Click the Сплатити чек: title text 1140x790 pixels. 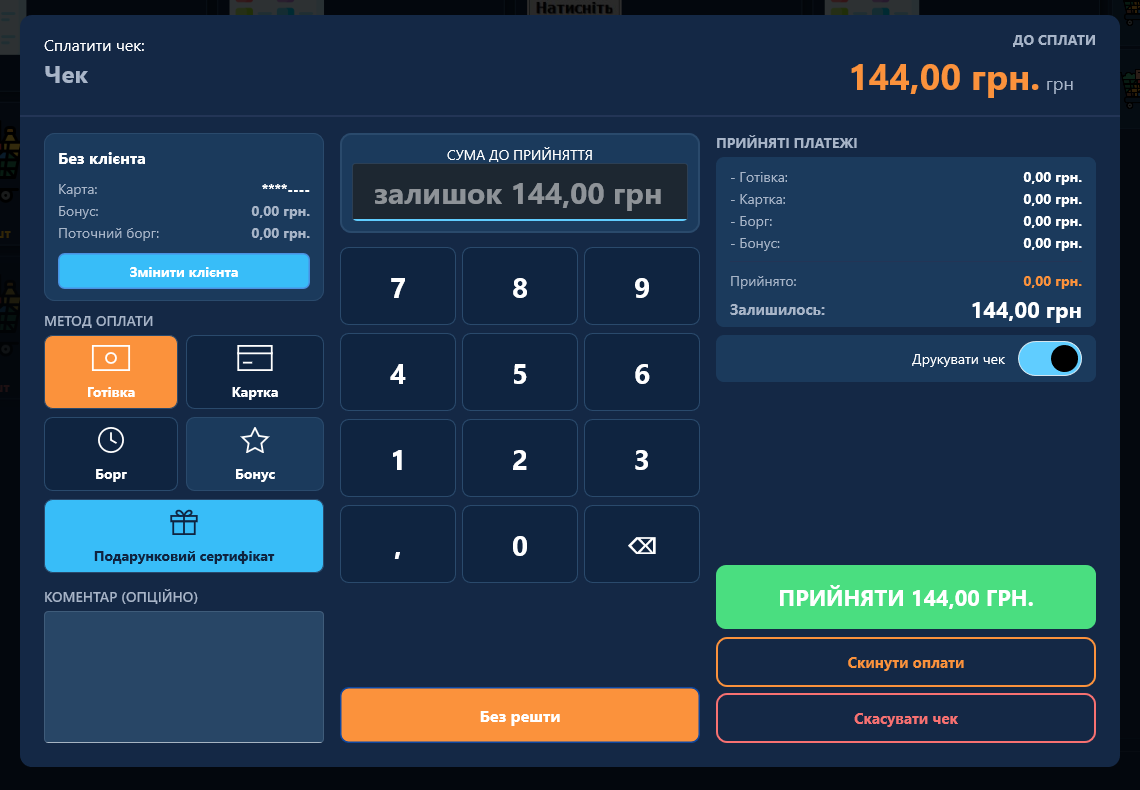pos(95,46)
